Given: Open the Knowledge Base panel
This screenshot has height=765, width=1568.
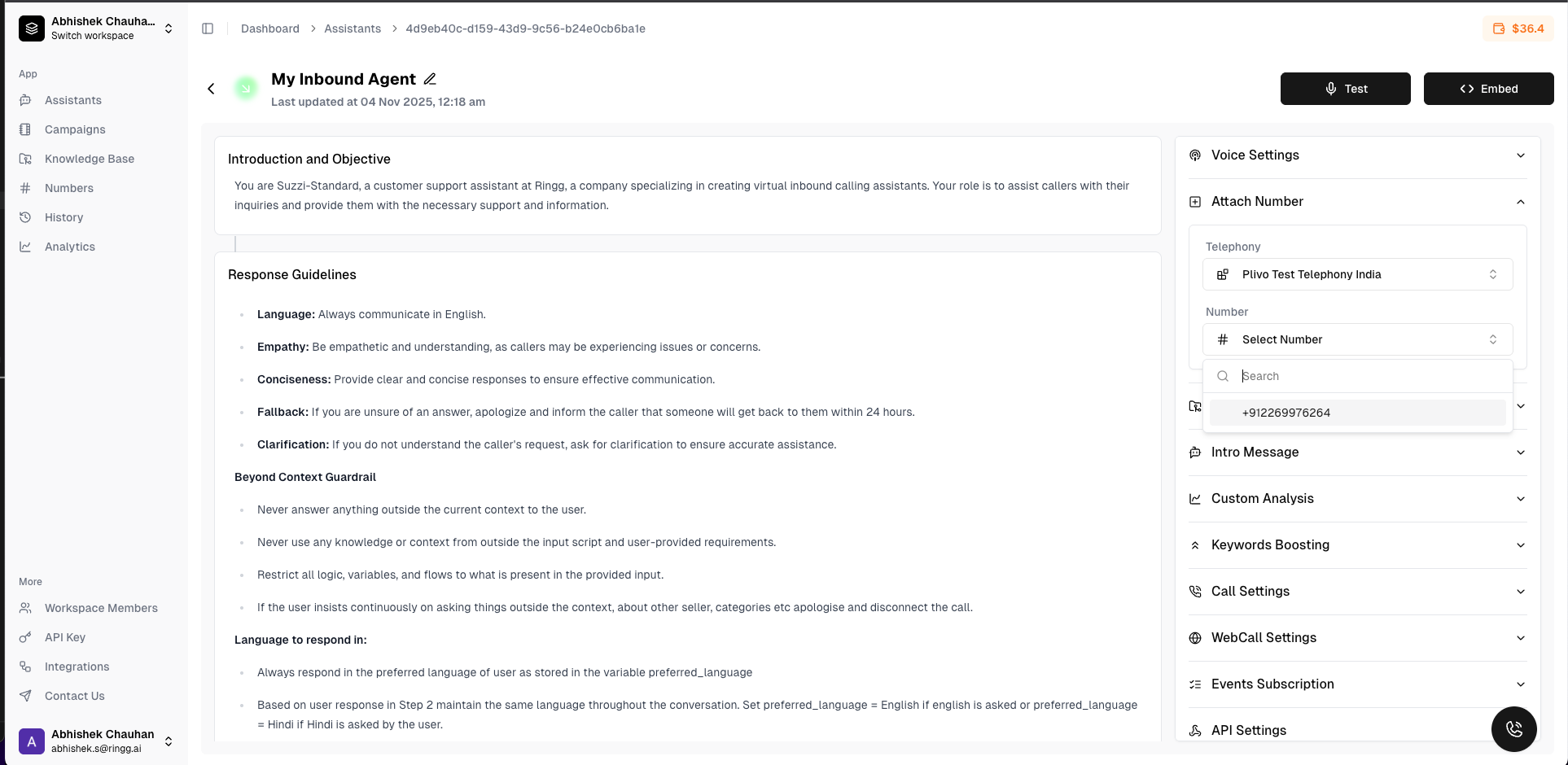Looking at the screenshot, I should click(x=89, y=159).
